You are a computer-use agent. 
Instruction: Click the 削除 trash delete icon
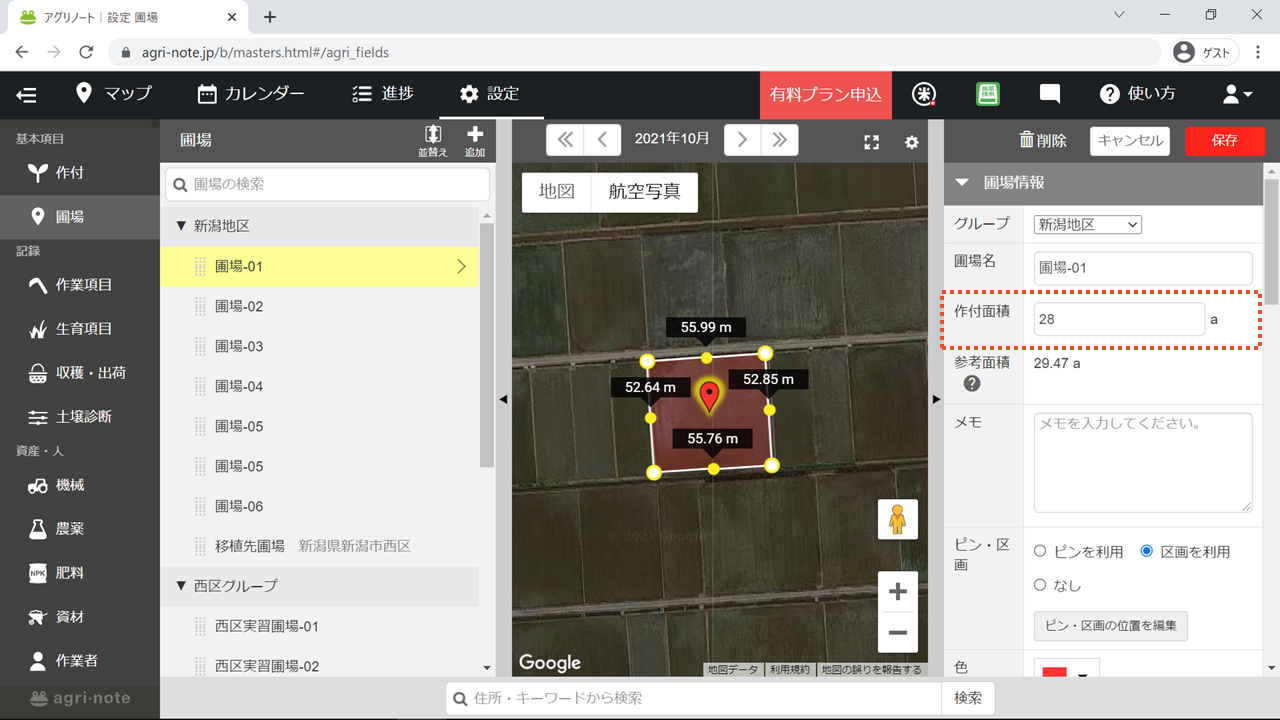(1027, 141)
